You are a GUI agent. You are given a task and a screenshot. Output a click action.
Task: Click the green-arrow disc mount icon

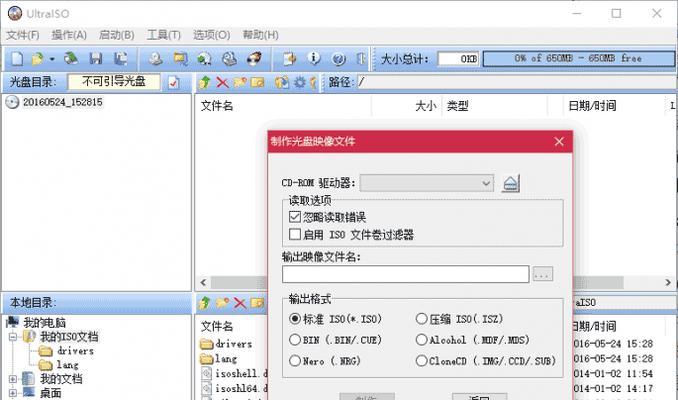pos(205,58)
